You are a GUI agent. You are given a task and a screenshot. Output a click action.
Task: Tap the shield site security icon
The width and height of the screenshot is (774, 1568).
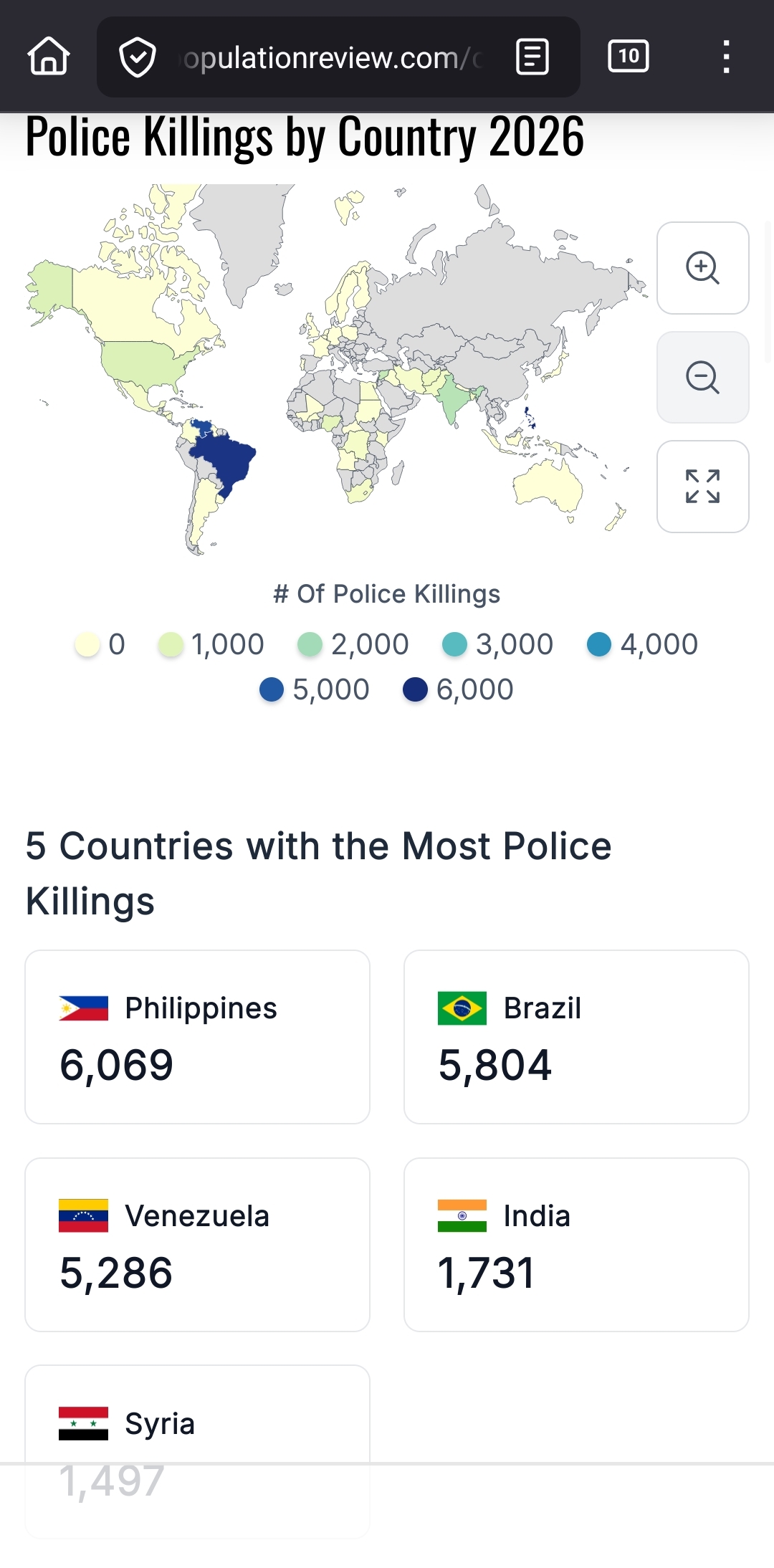[x=137, y=57]
